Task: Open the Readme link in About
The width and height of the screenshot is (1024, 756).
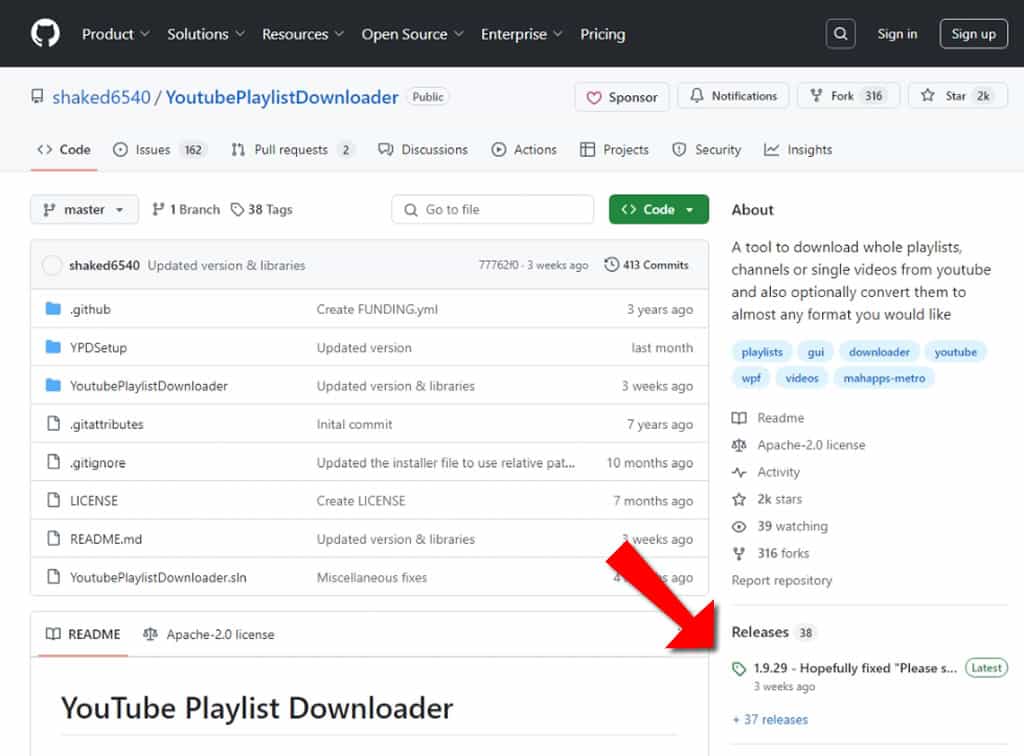Action: click(x=768, y=418)
